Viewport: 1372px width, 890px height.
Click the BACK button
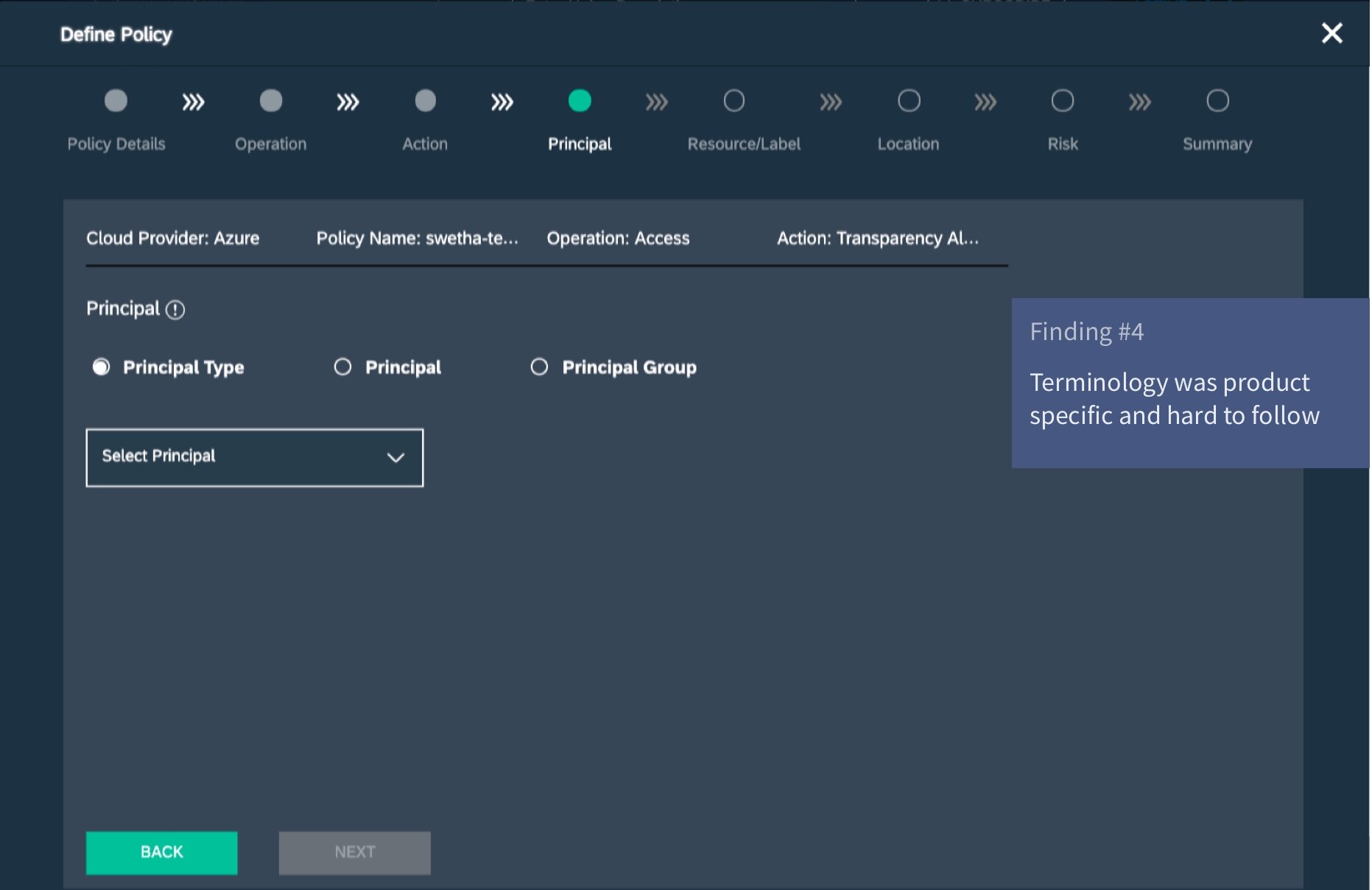pos(161,852)
